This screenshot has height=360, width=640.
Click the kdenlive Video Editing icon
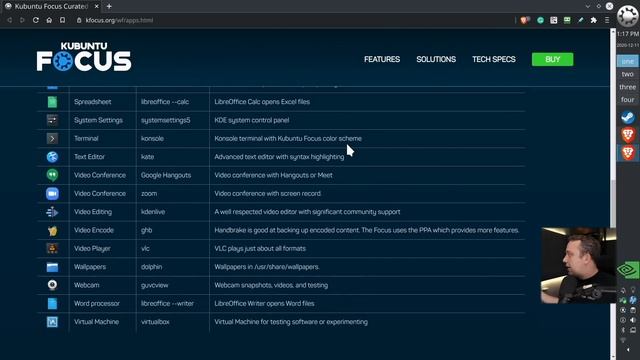coord(52,212)
